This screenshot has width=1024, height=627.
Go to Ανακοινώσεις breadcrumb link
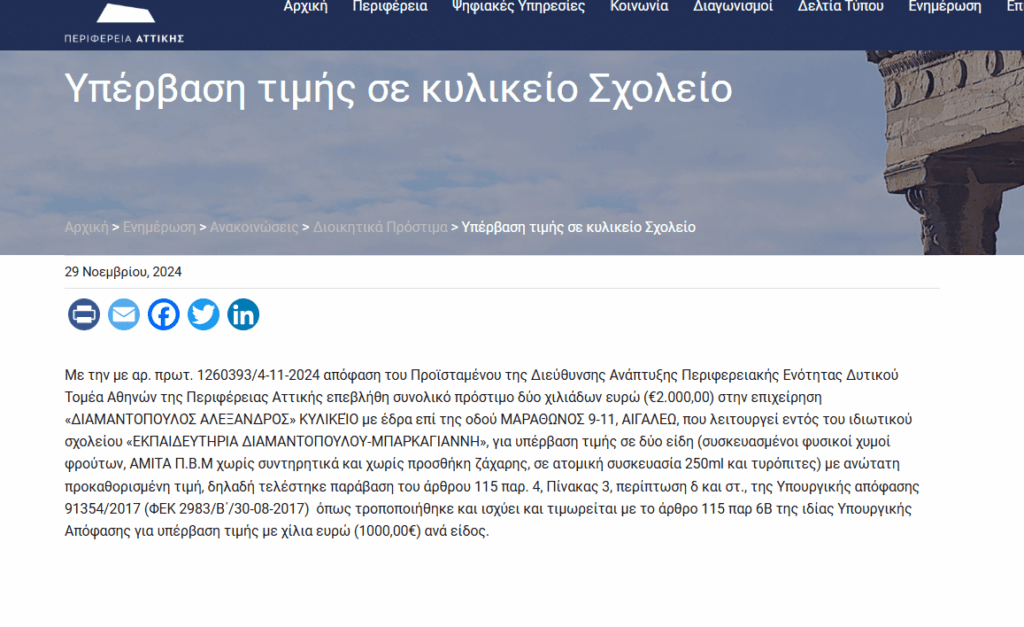[x=254, y=227]
